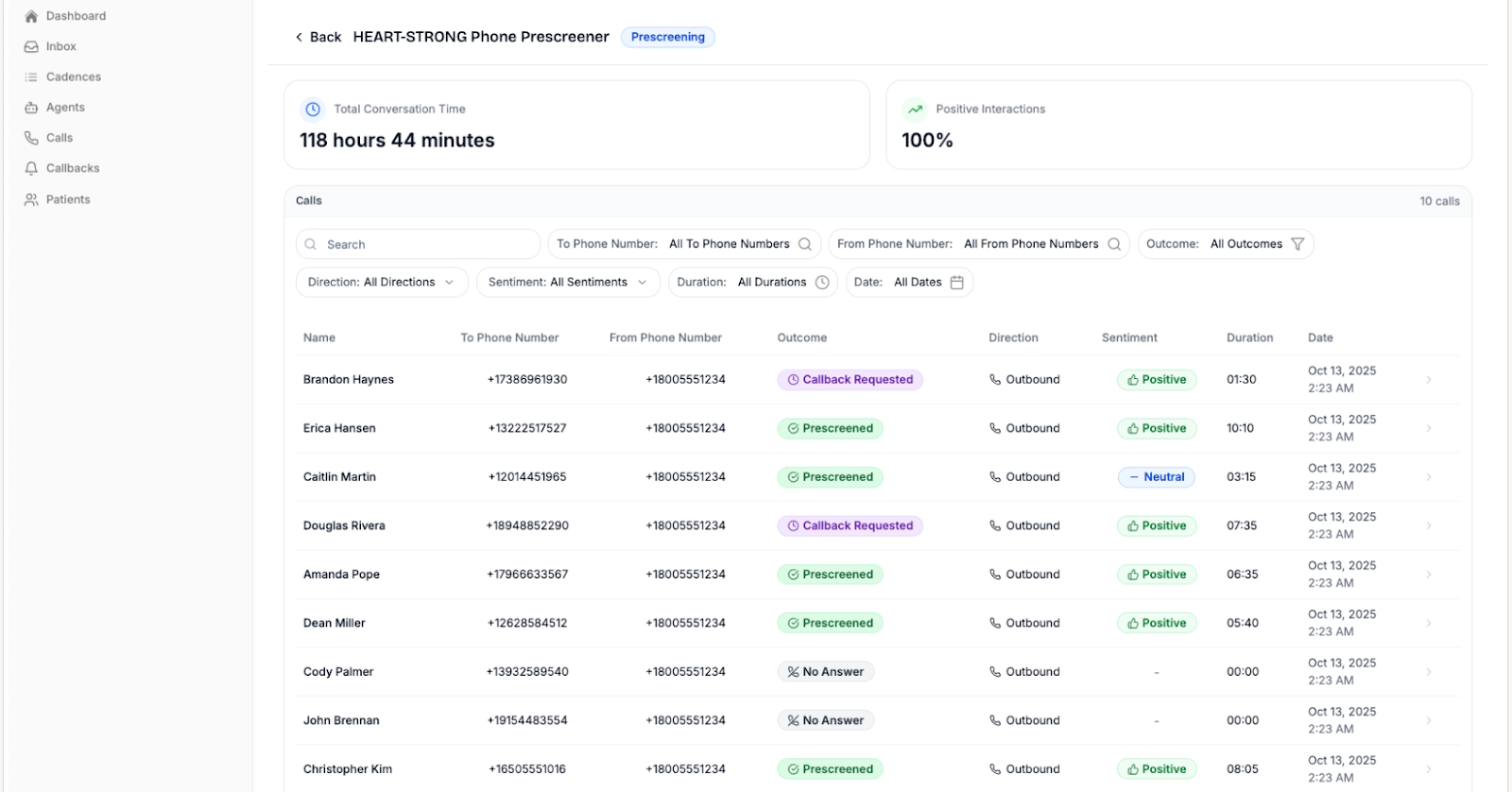Select Cody Palmer name cell
The image size is (1512, 792).
[x=338, y=672]
